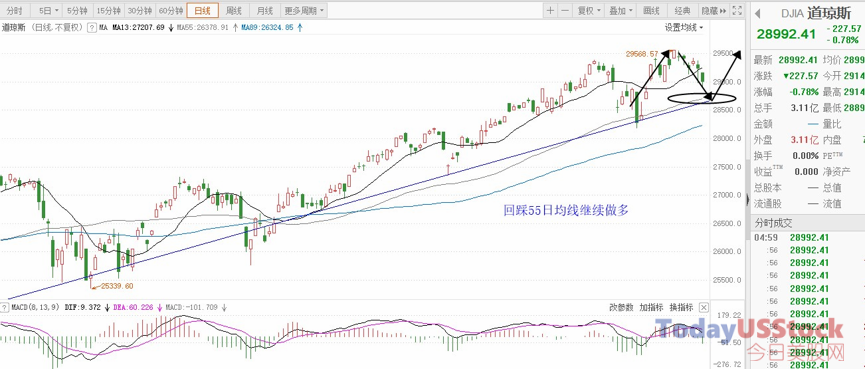
Task: Click the MA13:27207.69 indicator value
Action: (x=138, y=27)
